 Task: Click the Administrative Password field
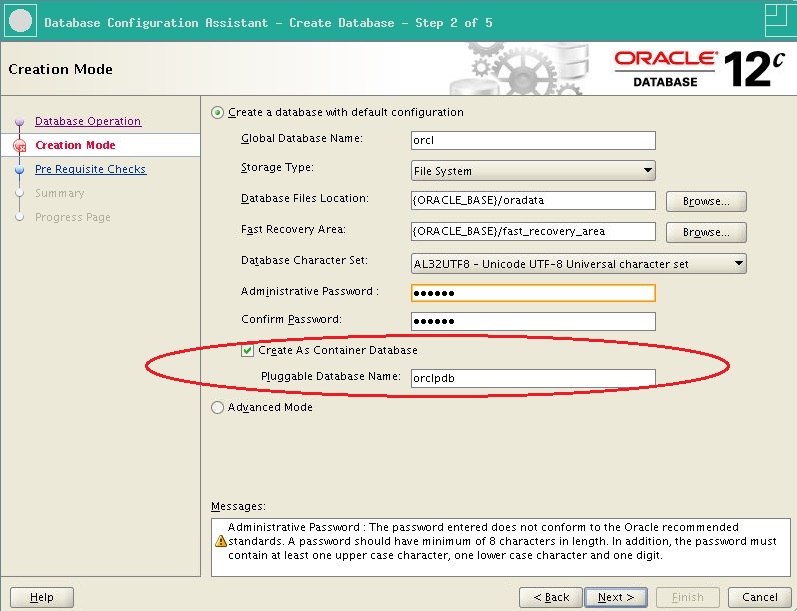pyautogui.click(x=533, y=293)
